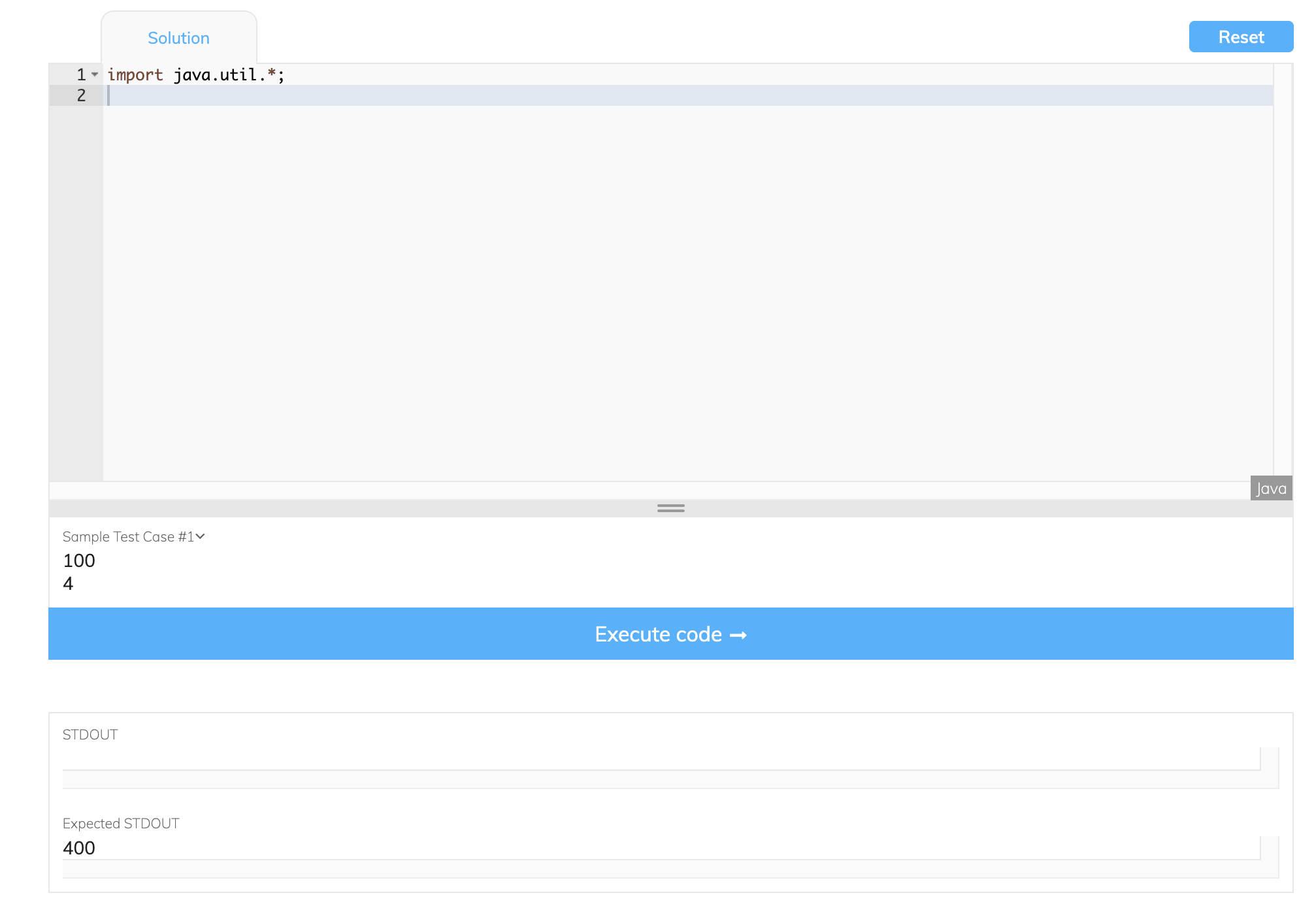Screen dimensions: 1316x908
Task: Click the STDOUT label
Action: (x=90, y=734)
